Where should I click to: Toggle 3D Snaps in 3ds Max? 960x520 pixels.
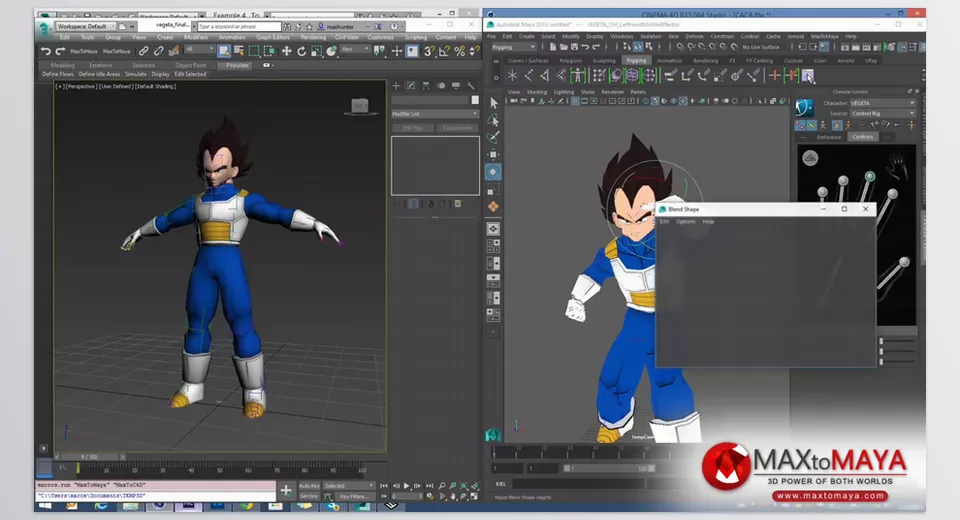[429, 51]
